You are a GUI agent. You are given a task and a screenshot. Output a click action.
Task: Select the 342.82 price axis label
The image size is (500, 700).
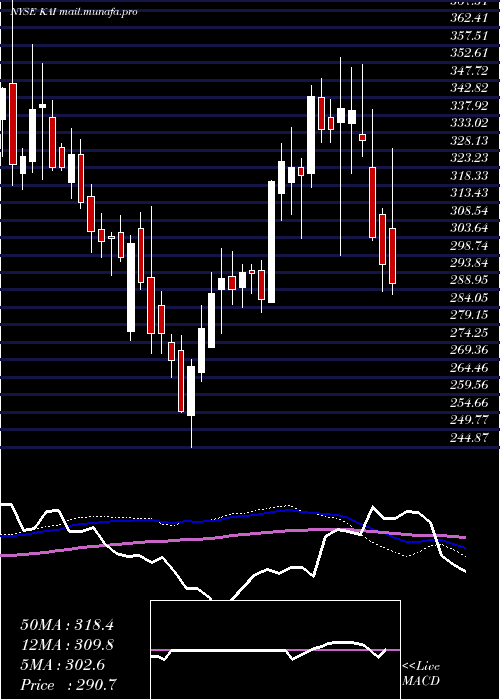[x=469, y=88]
